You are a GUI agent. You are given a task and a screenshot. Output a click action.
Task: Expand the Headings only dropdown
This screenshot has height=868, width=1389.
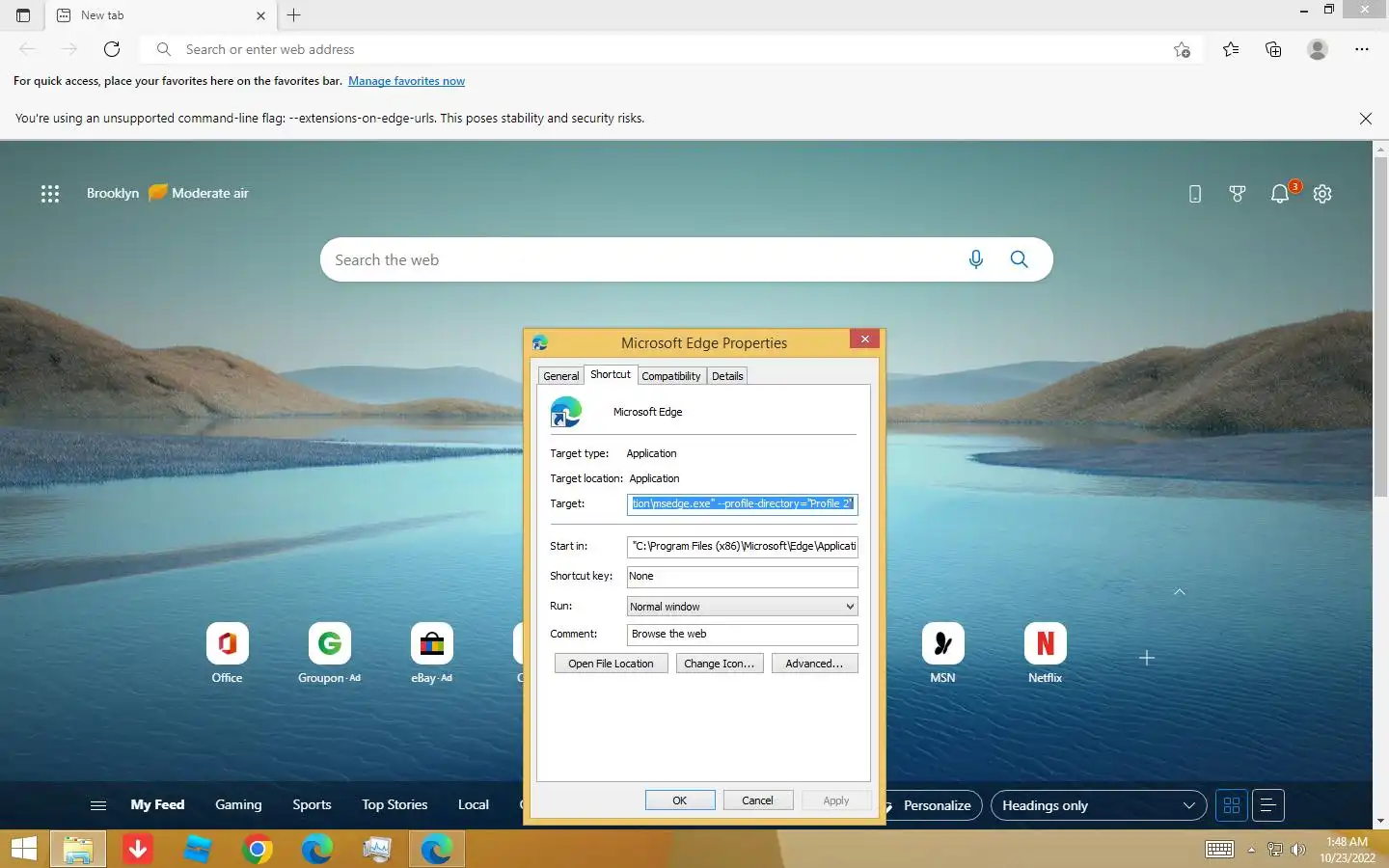click(1099, 805)
